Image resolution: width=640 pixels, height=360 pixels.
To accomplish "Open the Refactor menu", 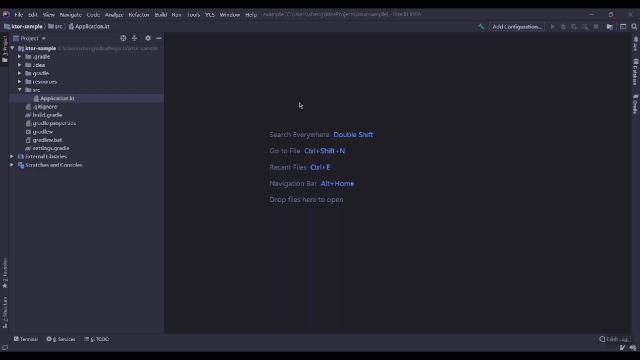I will (x=139, y=15).
